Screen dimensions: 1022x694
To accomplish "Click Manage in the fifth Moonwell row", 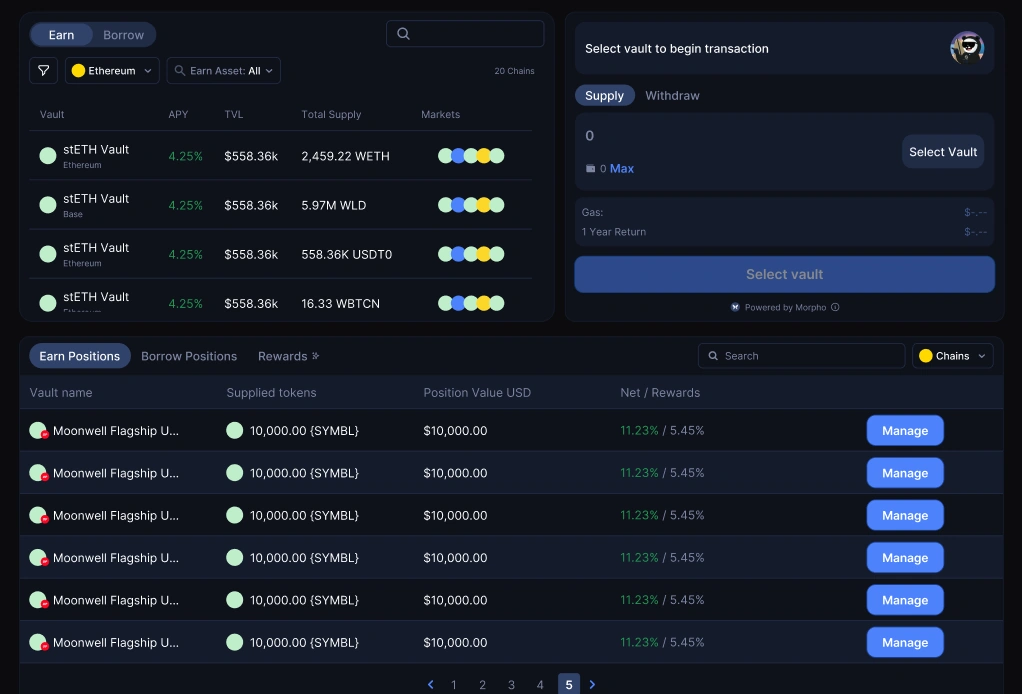I will [x=905, y=600].
